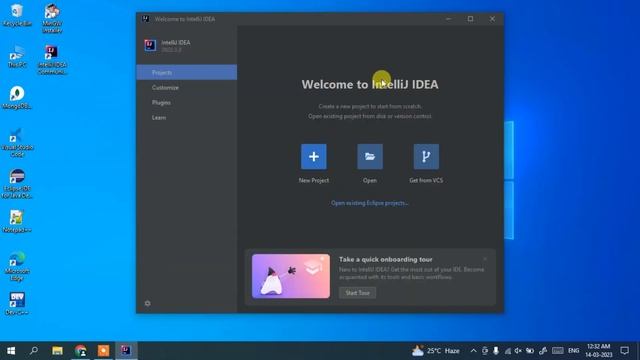Select the Visual Studio Code desktop icon

tap(17, 143)
